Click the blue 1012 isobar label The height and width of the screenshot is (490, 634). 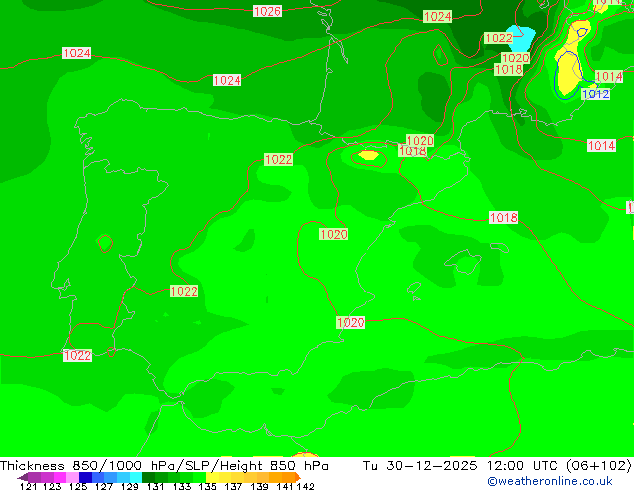pyautogui.click(x=596, y=94)
